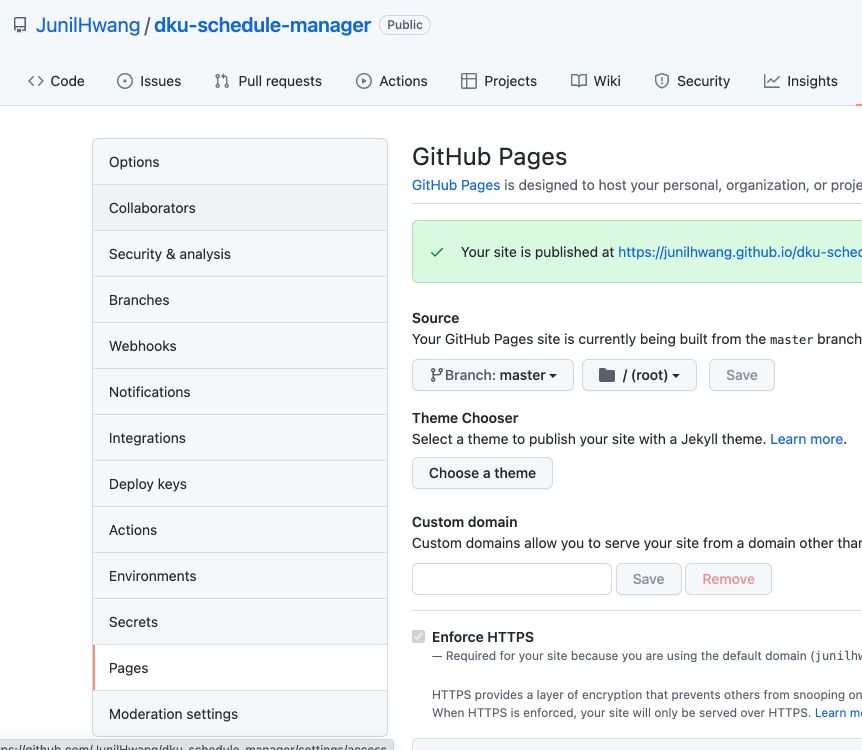
Task: Click Learn more about Jekyll themes
Action: pyautogui.click(x=806, y=439)
